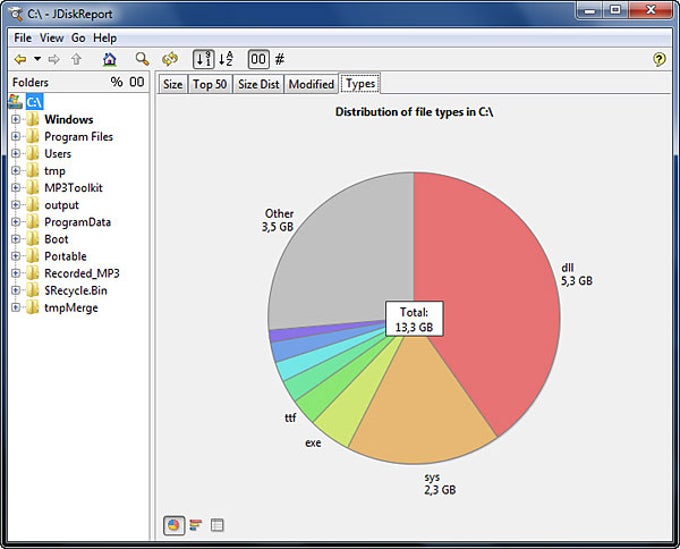Select the MP3Toolkit folder

click(73, 188)
